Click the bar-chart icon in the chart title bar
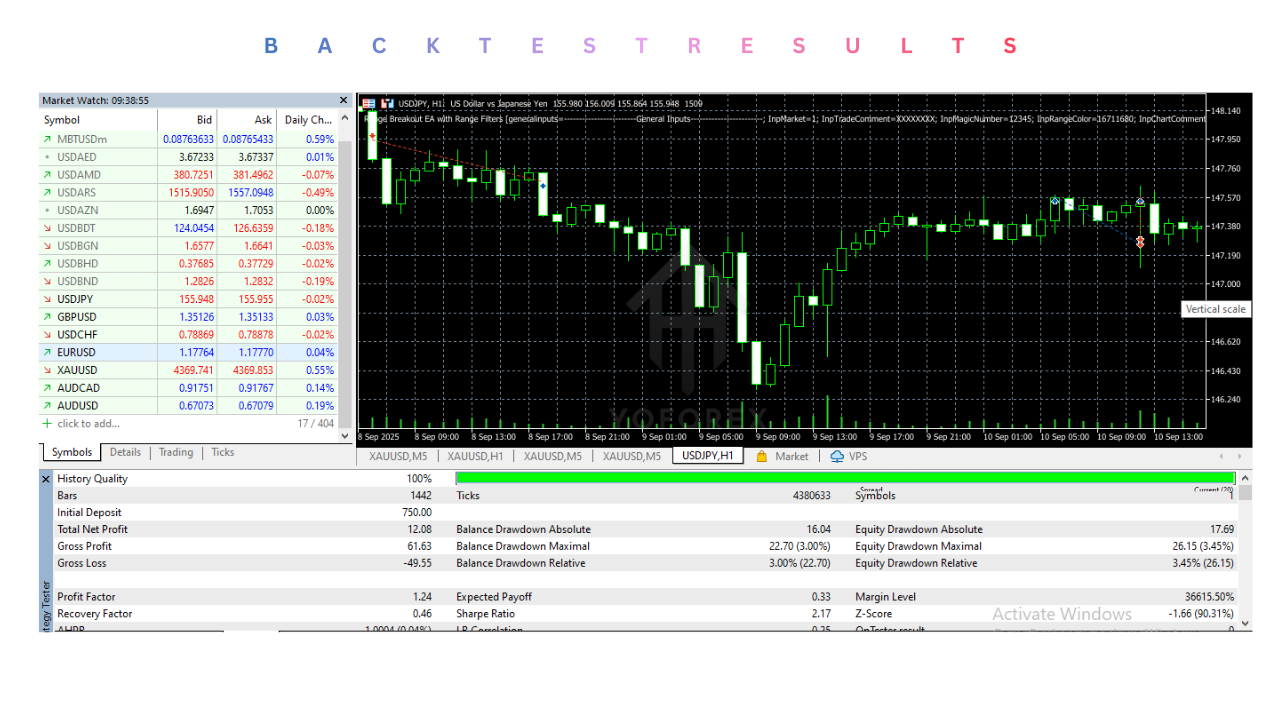1280x720 pixels. tap(386, 103)
